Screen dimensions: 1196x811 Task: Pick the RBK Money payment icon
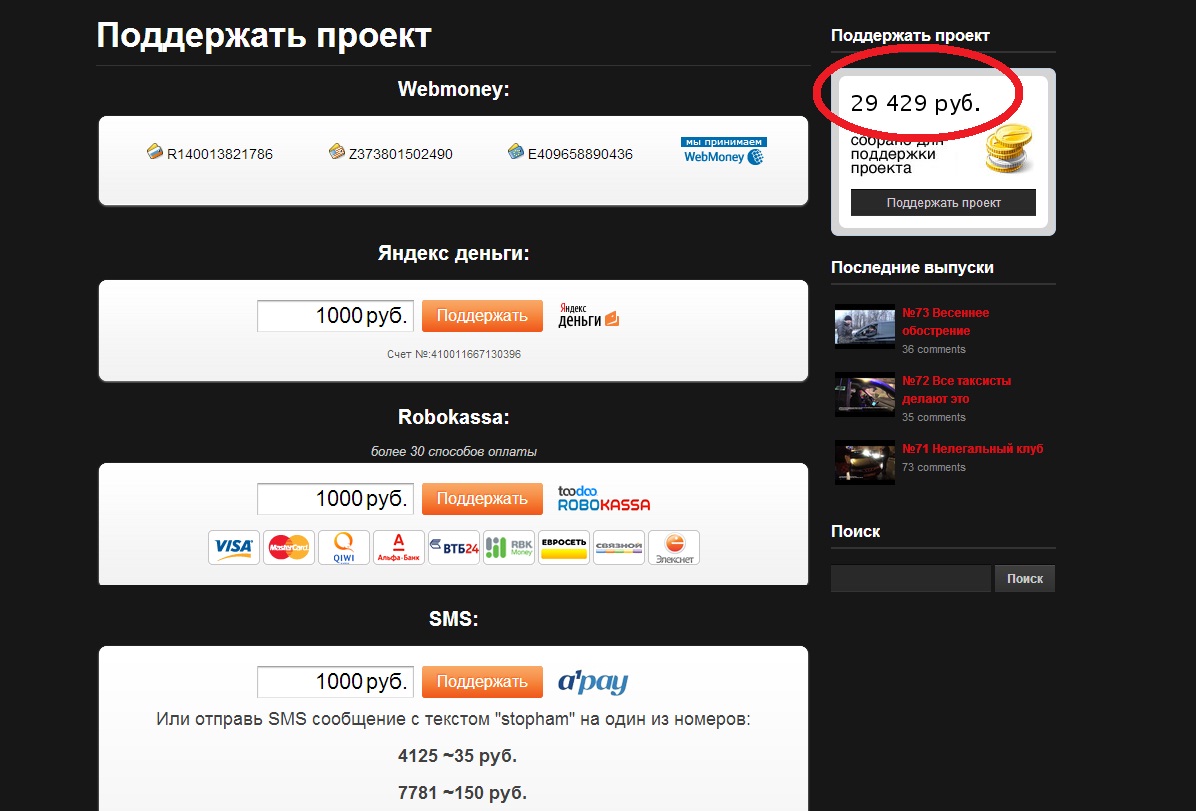(509, 547)
